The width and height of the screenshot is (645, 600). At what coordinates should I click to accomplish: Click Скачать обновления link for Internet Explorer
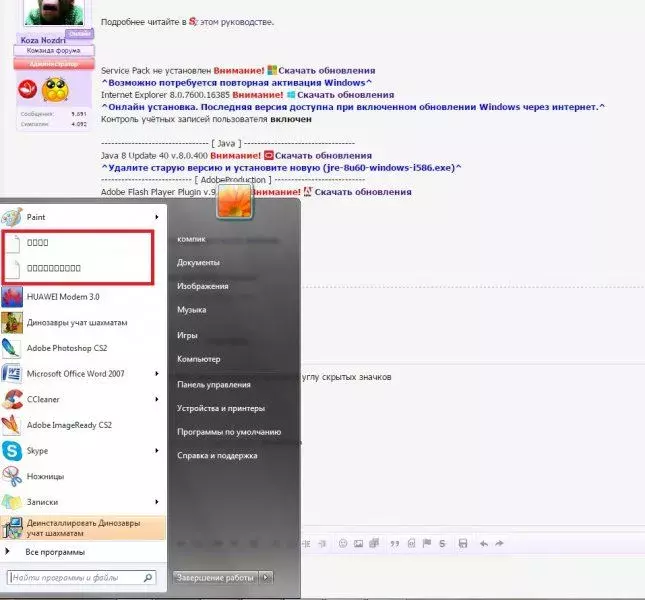346,95
